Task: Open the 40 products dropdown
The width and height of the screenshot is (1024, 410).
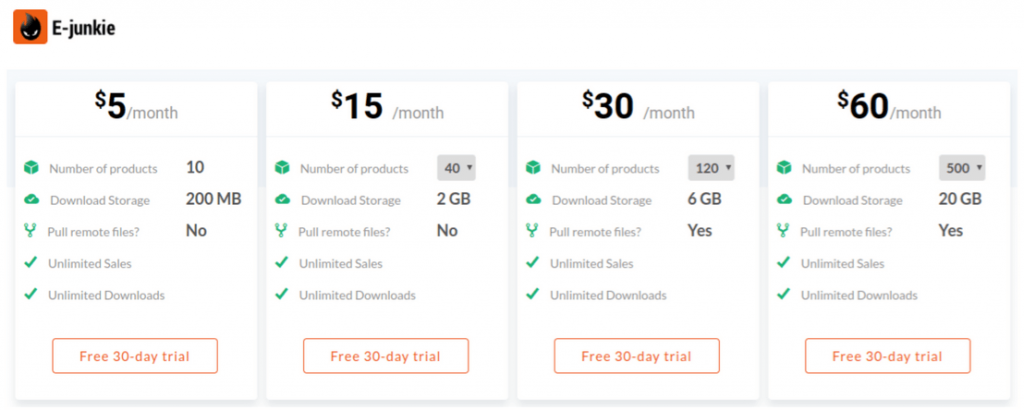Action: 456,168
